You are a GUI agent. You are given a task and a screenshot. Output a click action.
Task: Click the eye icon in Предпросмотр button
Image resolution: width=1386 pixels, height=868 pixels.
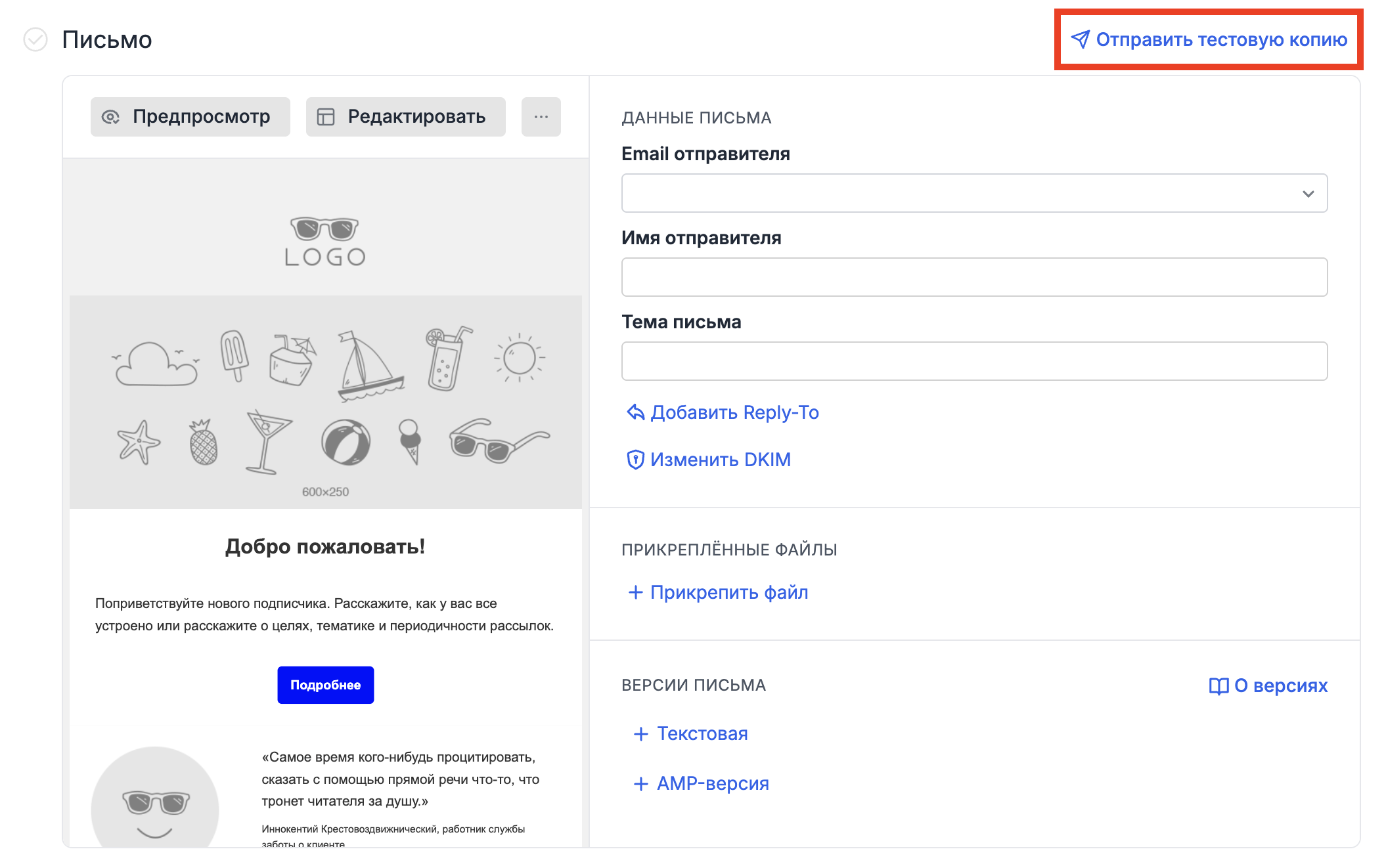110,117
